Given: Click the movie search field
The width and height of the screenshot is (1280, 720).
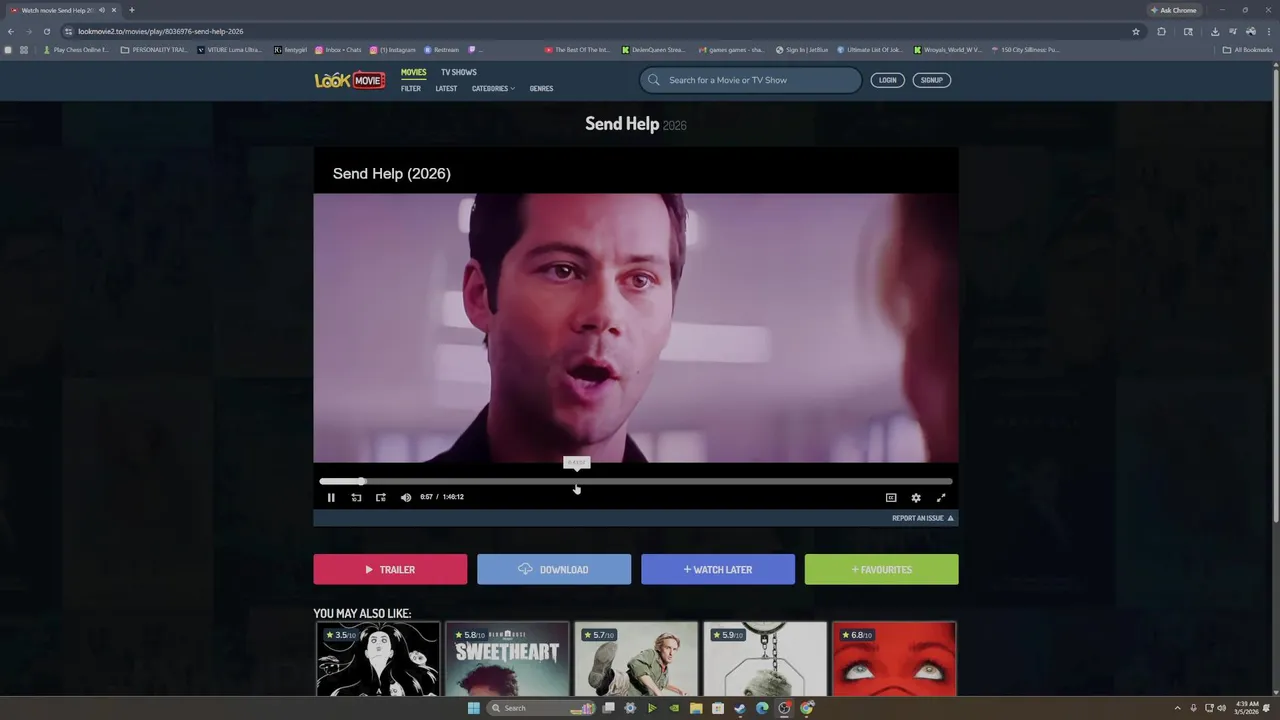Looking at the screenshot, I should tap(750, 80).
